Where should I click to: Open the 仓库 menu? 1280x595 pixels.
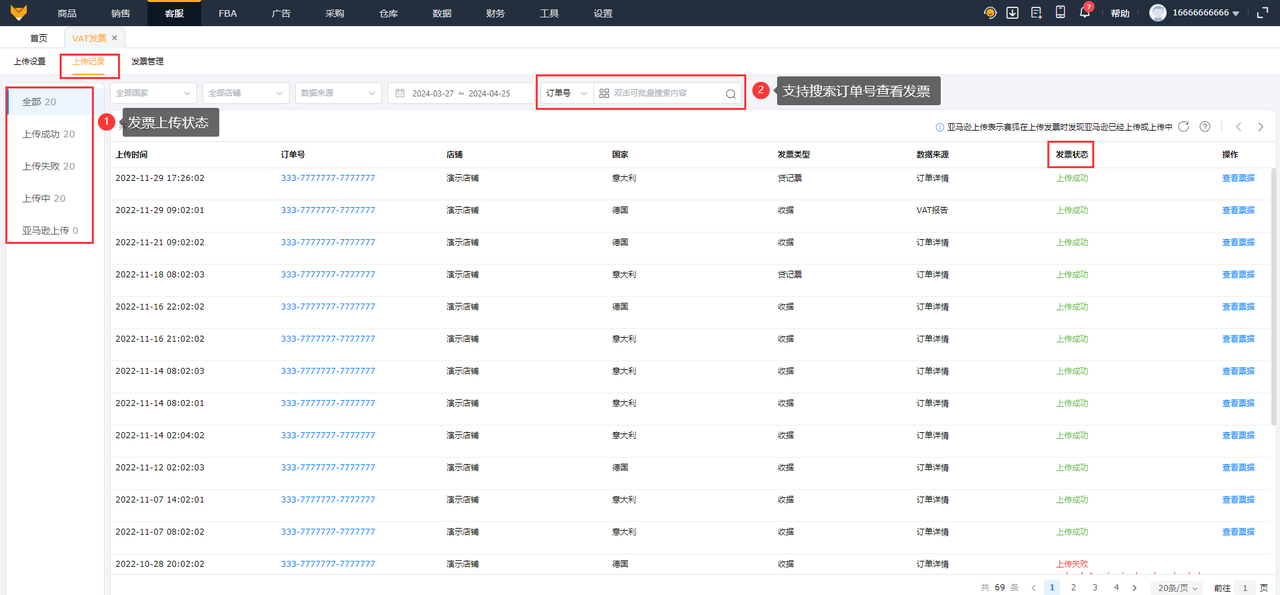coord(388,13)
